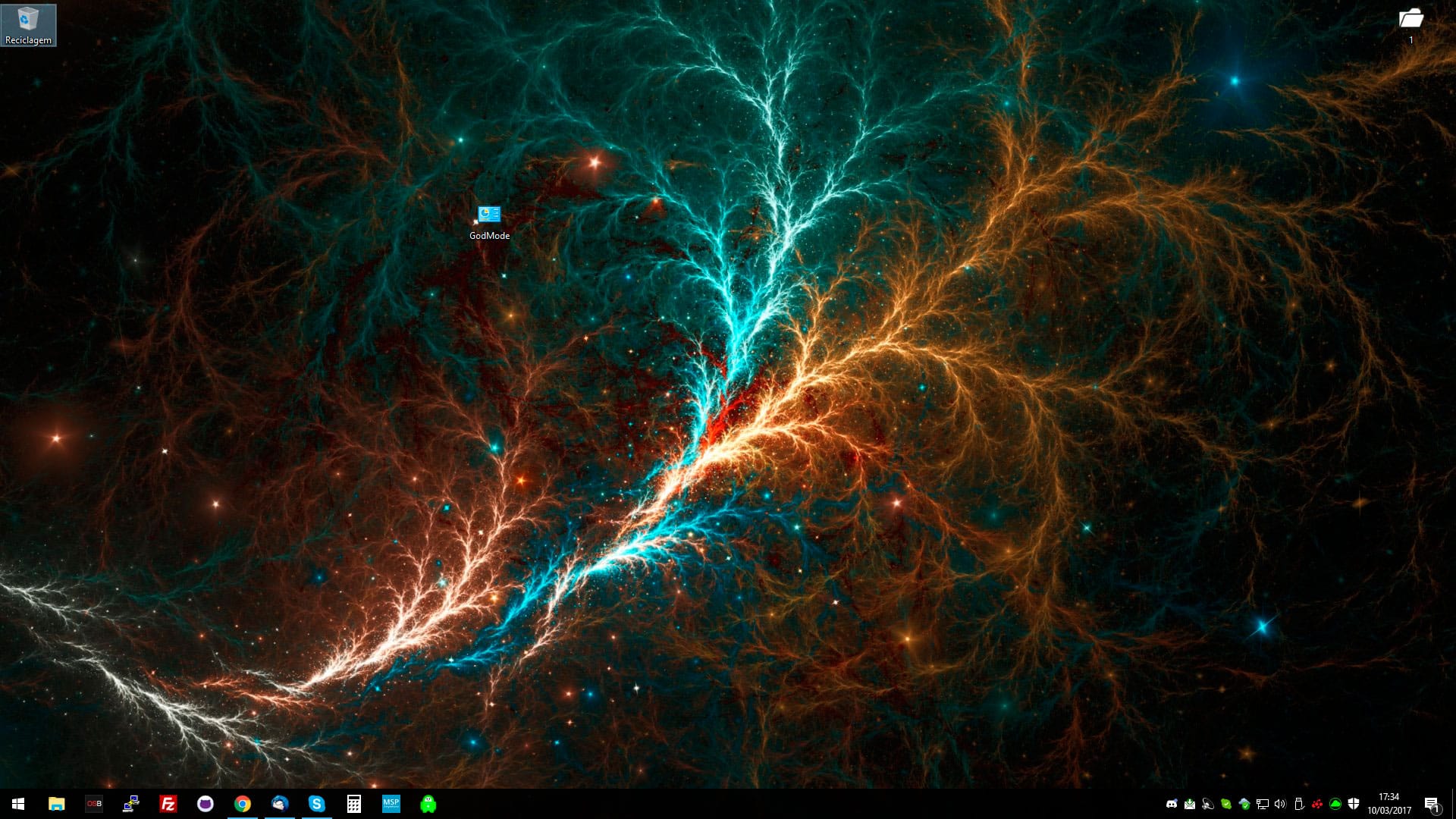Switch to Thunderbird mail in taskbar

coord(280,804)
